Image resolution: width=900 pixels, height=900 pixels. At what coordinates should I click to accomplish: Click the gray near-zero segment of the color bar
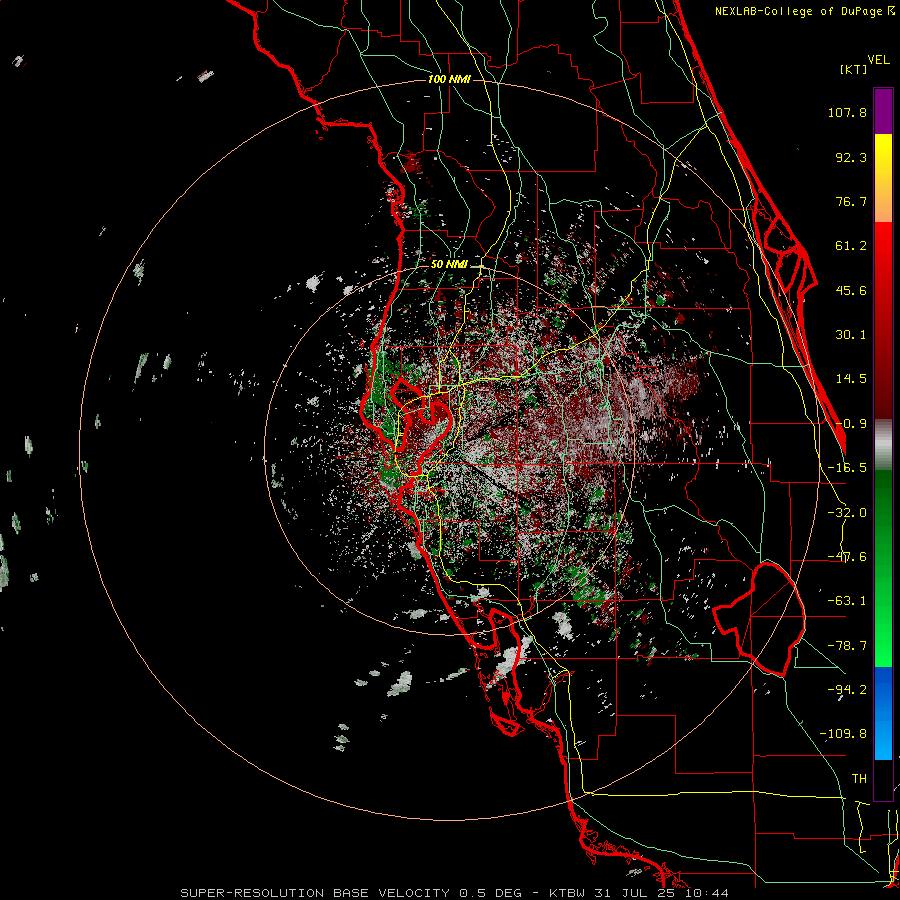[x=883, y=445]
